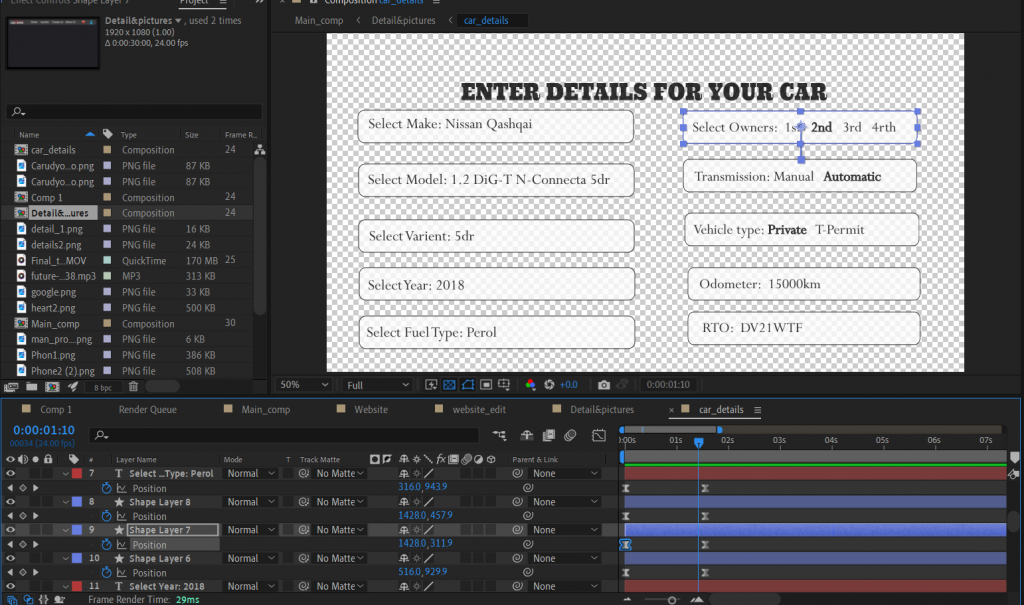This screenshot has width=1024, height=605.
Task: Open the Graph Editor in timeline
Action: click(599, 435)
